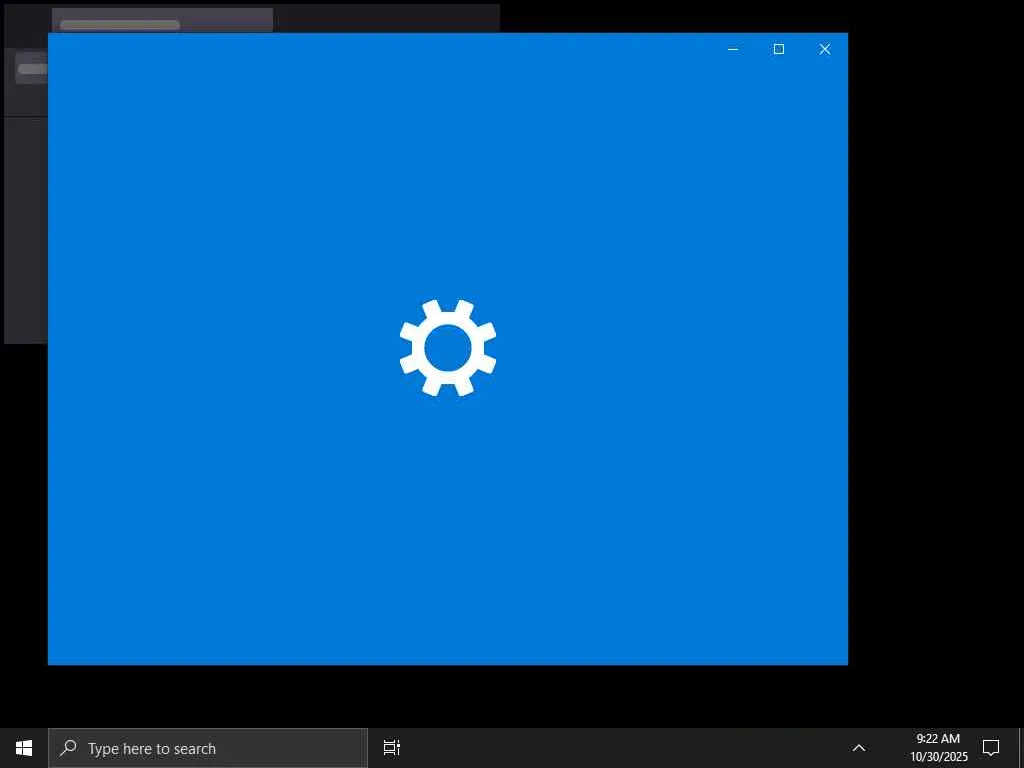The image size is (1024, 768).
Task: Maximize the Settings window
Action: 778,50
